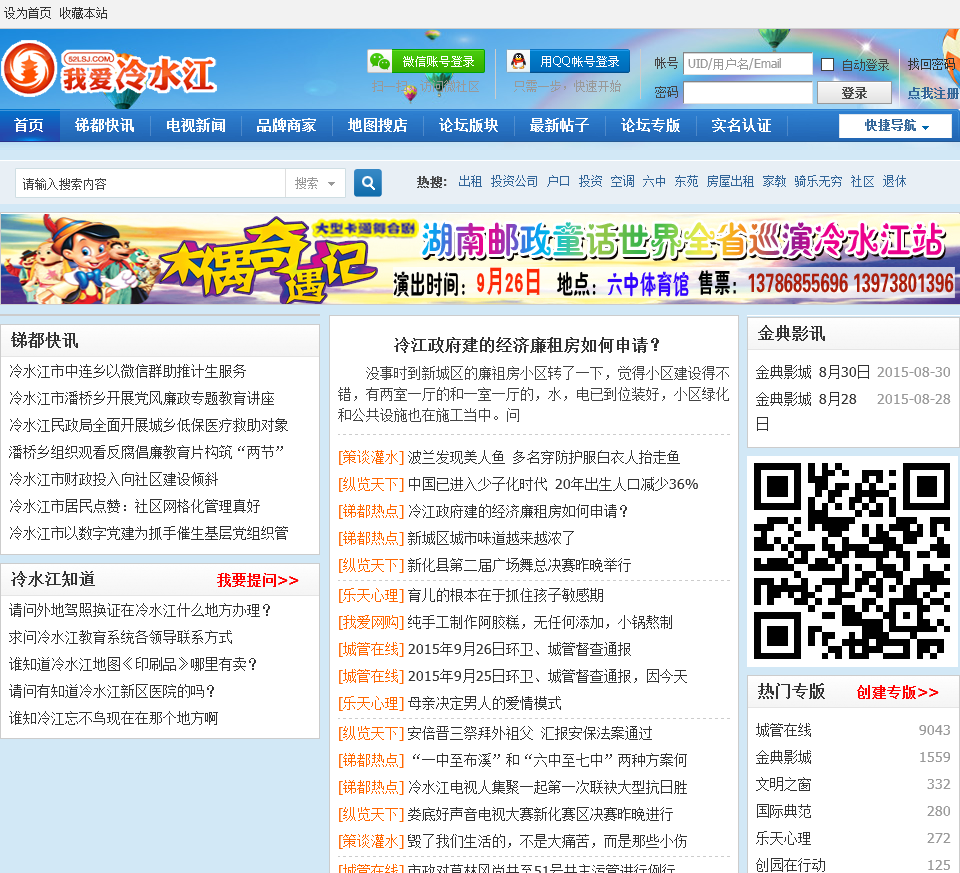Click the 收藏本站 link
The image size is (960, 873).
[83, 13]
